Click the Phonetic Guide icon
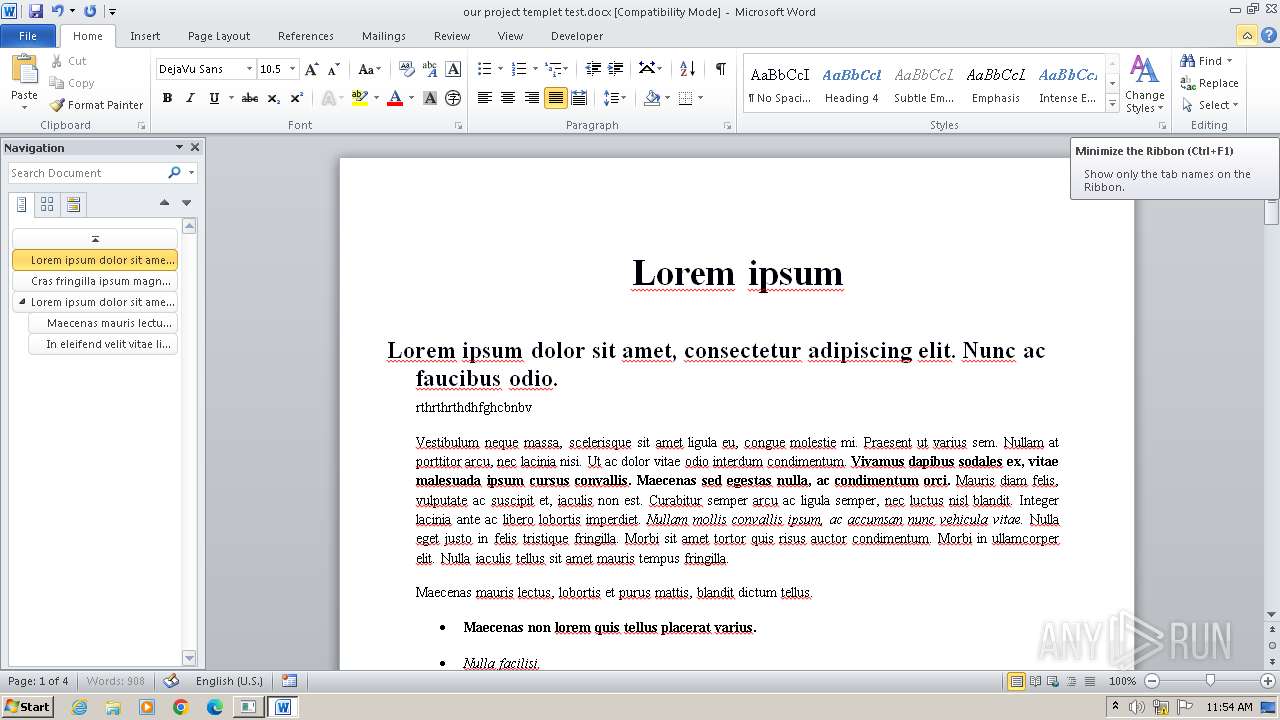The image size is (1280, 720). pos(430,69)
